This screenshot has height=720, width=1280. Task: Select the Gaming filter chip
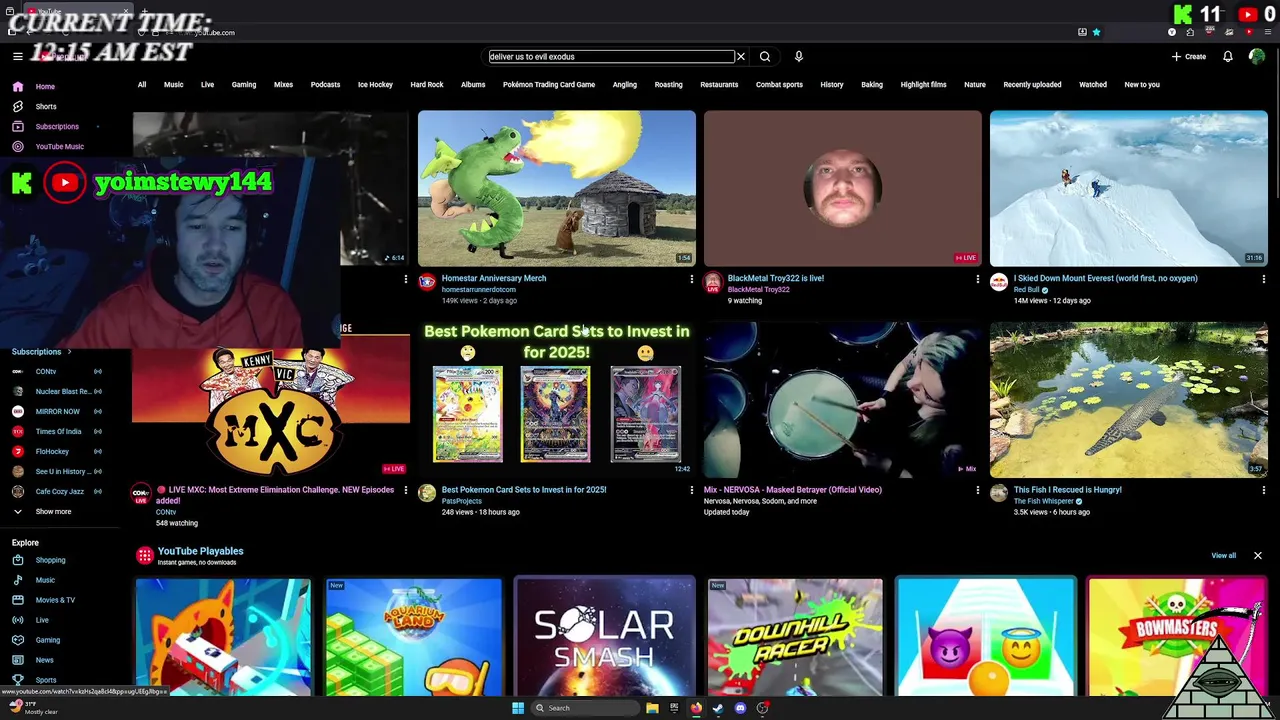coord(244,85)
